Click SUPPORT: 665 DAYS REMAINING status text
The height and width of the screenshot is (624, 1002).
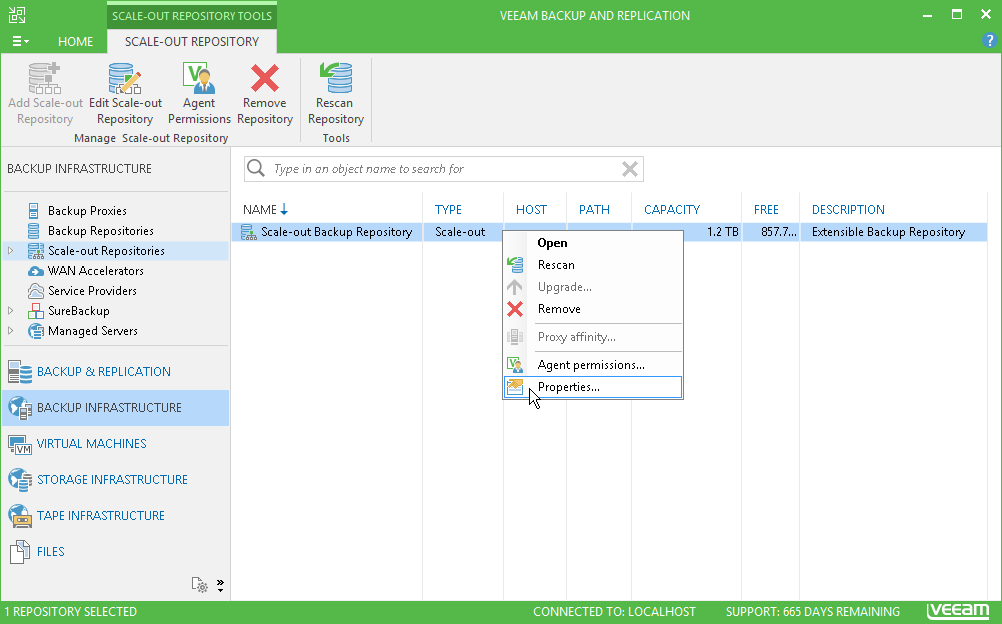click(x=812, y=612)
